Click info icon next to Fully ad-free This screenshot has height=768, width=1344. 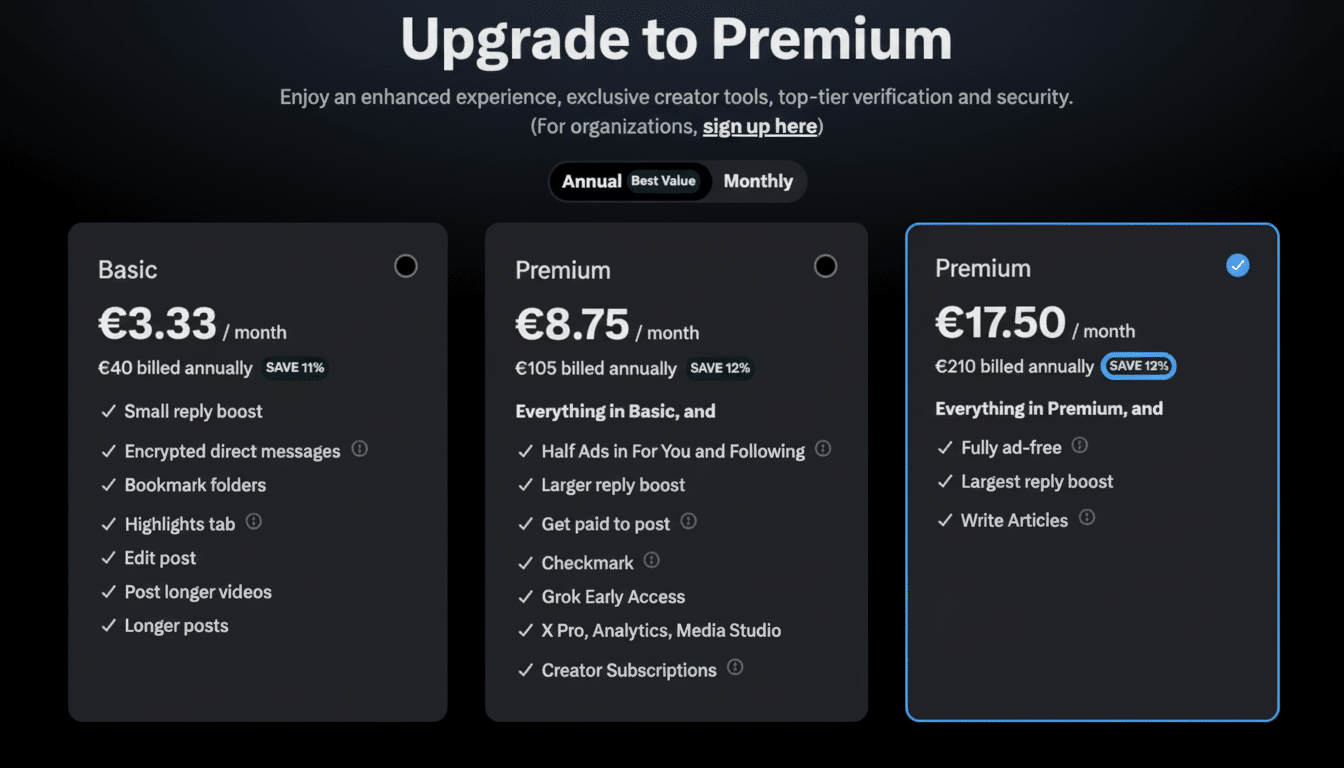[1080, 447]
